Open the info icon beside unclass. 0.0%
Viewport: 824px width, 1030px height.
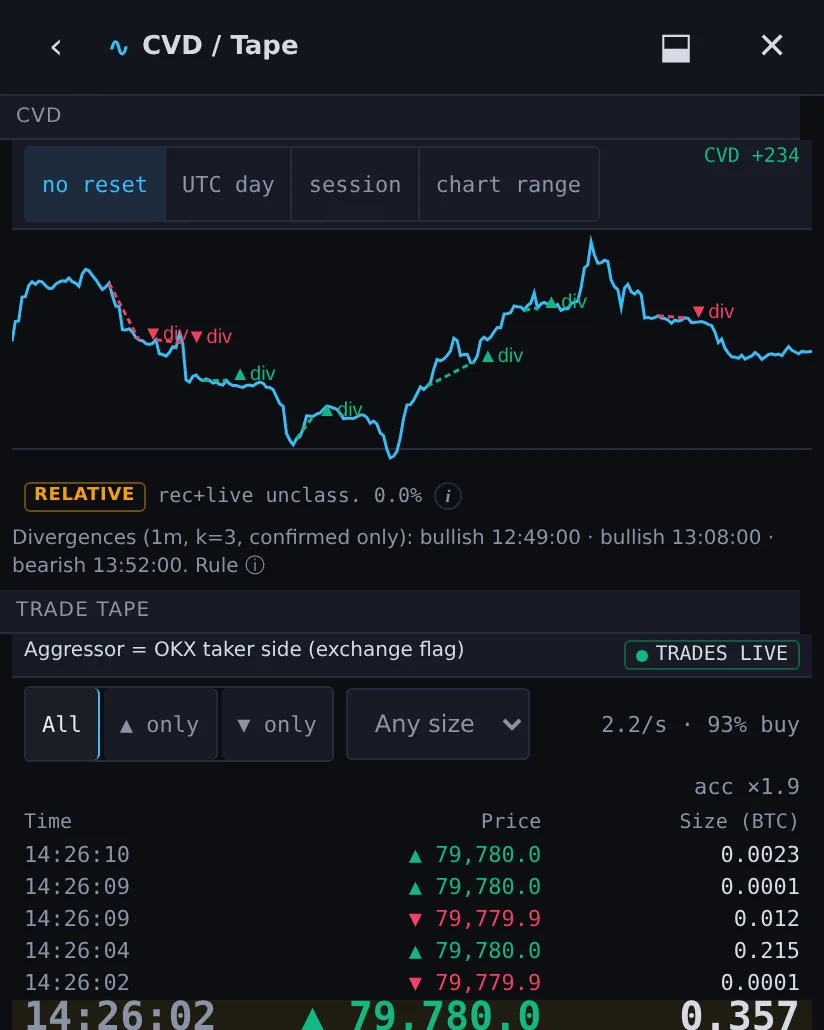pyautogui.click(x=447, y=496)
